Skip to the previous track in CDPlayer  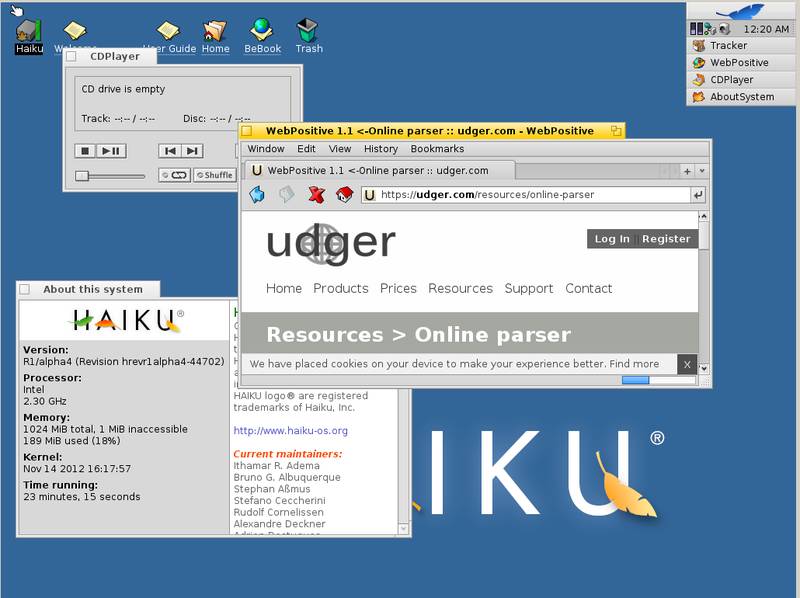pyautogui.click(x=170, y=151)
